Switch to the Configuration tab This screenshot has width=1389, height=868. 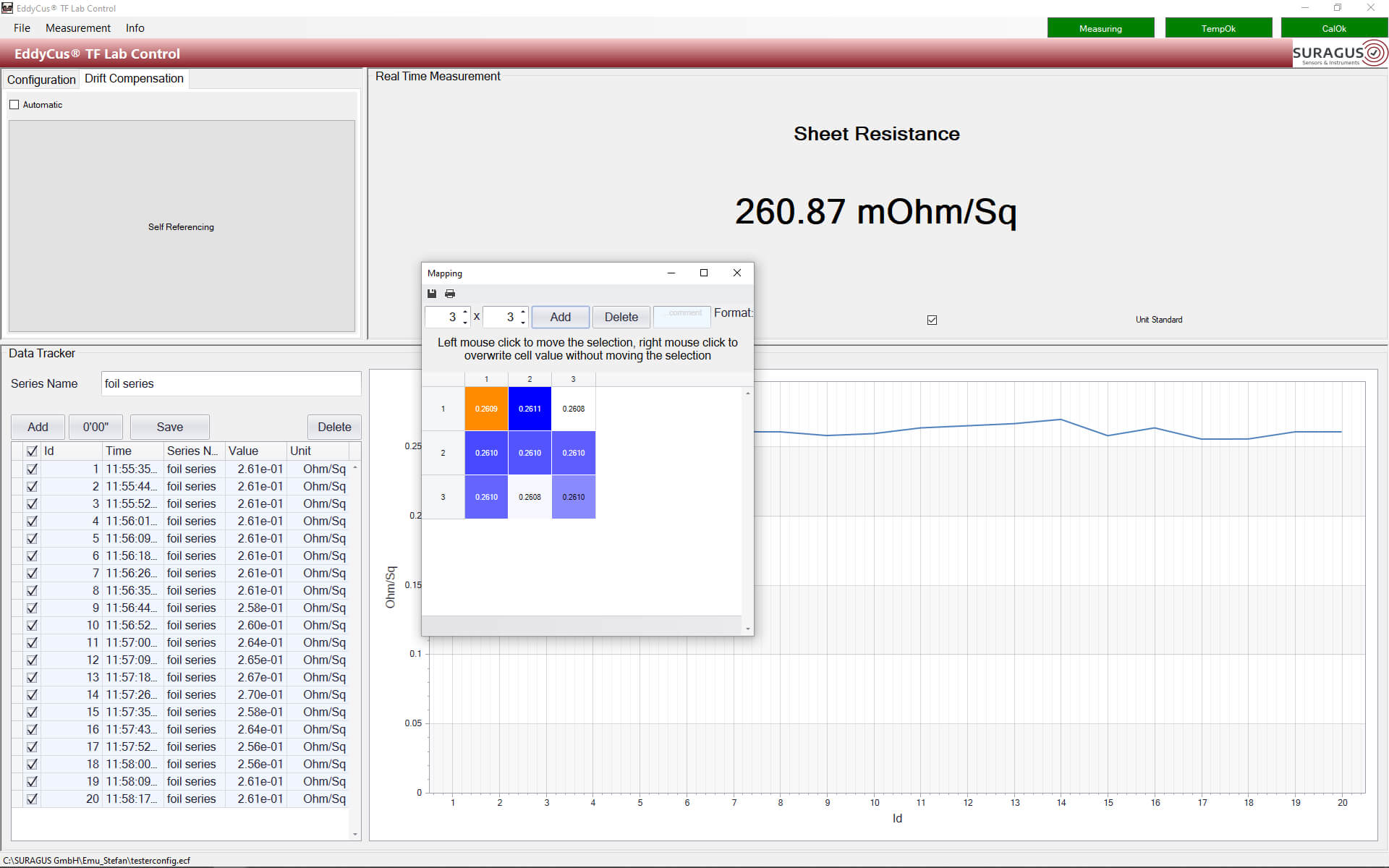coord(41,80)
